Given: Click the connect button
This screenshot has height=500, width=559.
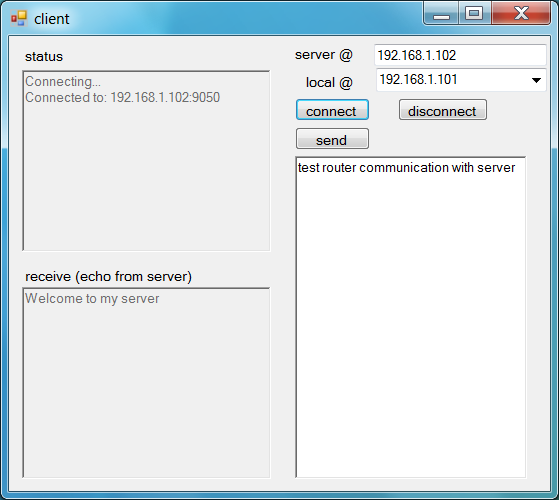Looking at the screenshot, I should [x=332, y=110].
